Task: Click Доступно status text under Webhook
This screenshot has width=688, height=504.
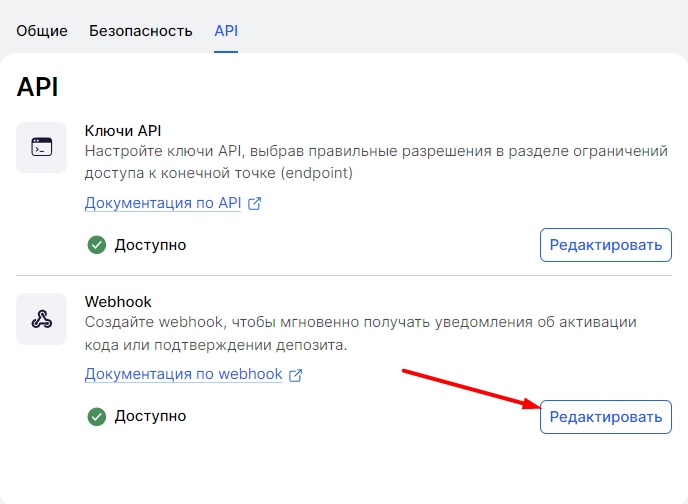Action: (150, 416)
